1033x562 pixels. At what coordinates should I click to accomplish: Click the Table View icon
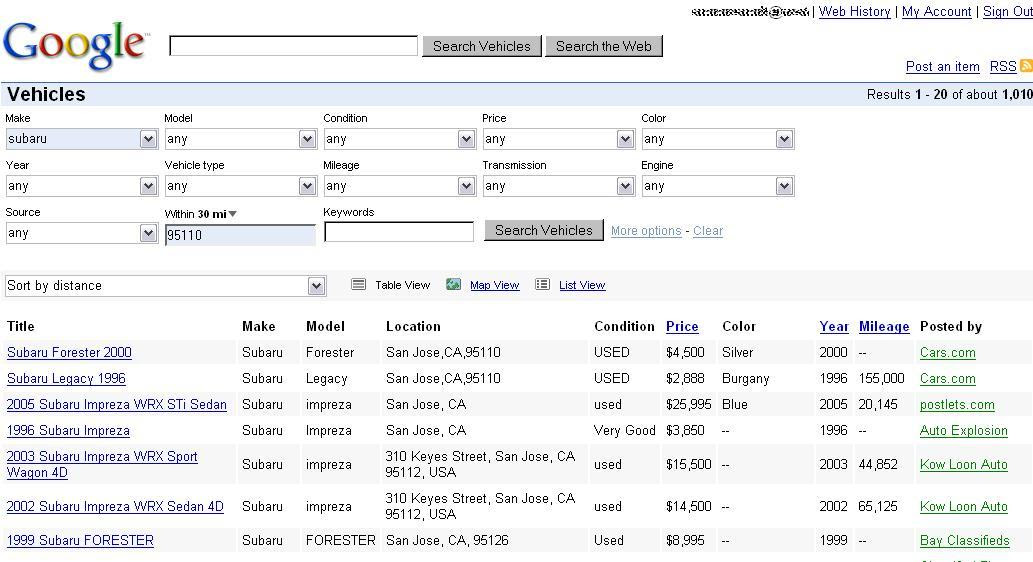tap(358, 285)
